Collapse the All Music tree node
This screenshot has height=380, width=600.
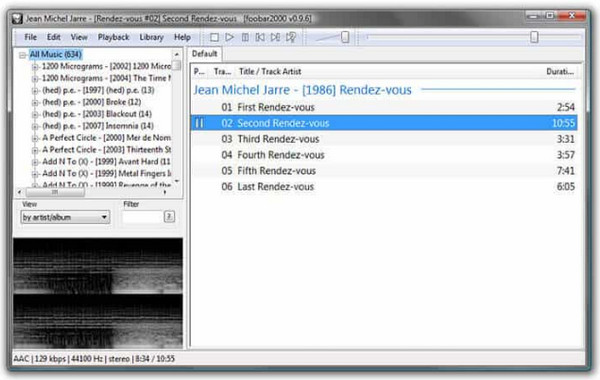click(22, 55)
